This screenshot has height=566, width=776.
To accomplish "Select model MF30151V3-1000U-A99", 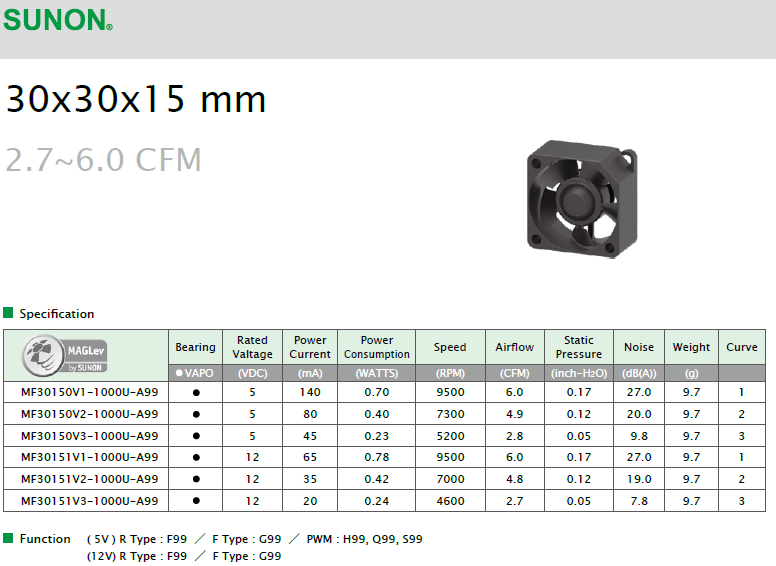I will [90, 501].
